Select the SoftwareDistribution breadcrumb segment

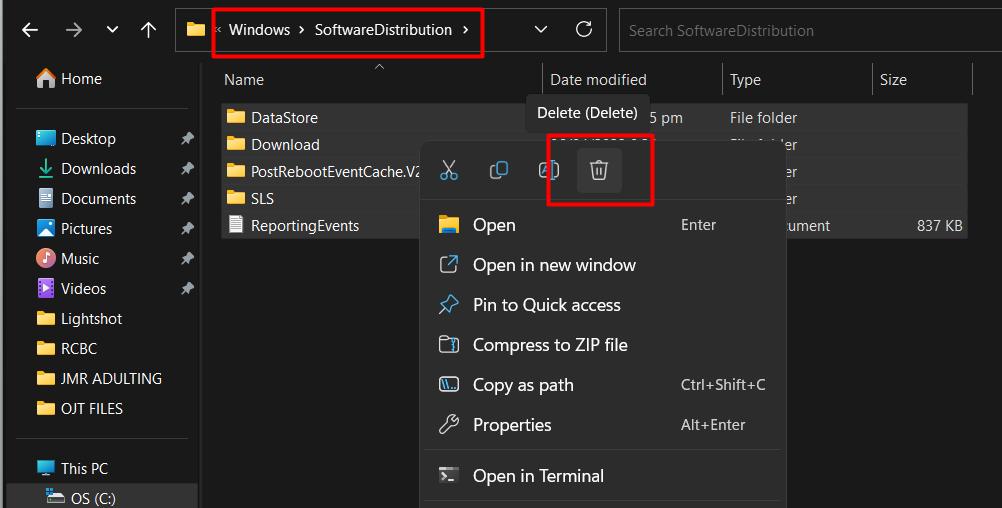tap(383, 30)
